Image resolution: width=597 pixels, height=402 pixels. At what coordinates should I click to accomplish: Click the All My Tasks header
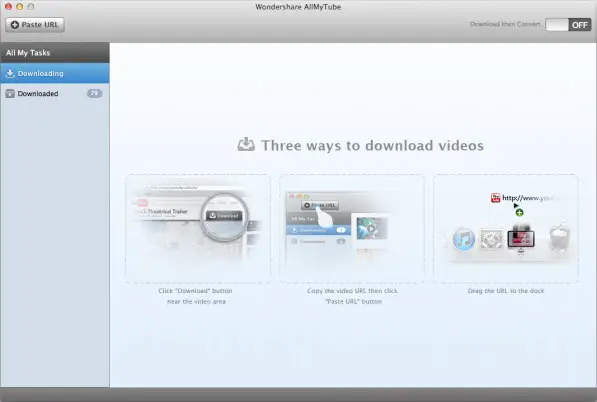pos(55,53)
